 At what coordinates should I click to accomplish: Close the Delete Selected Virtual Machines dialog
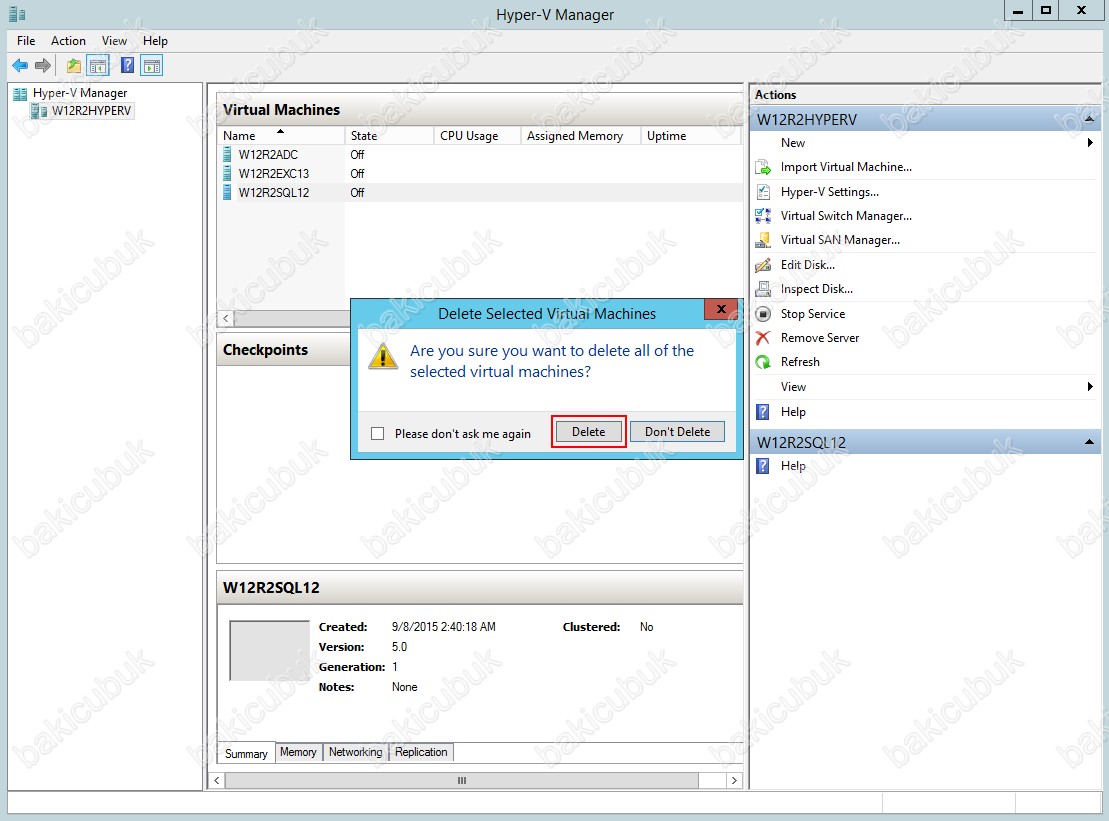click(721, 309)
